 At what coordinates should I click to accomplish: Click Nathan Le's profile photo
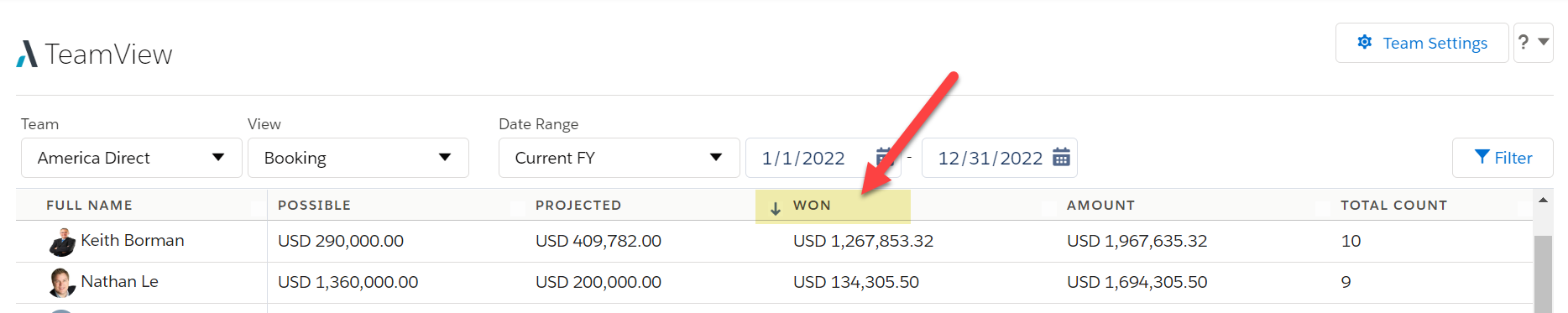[x=62, y=283]
